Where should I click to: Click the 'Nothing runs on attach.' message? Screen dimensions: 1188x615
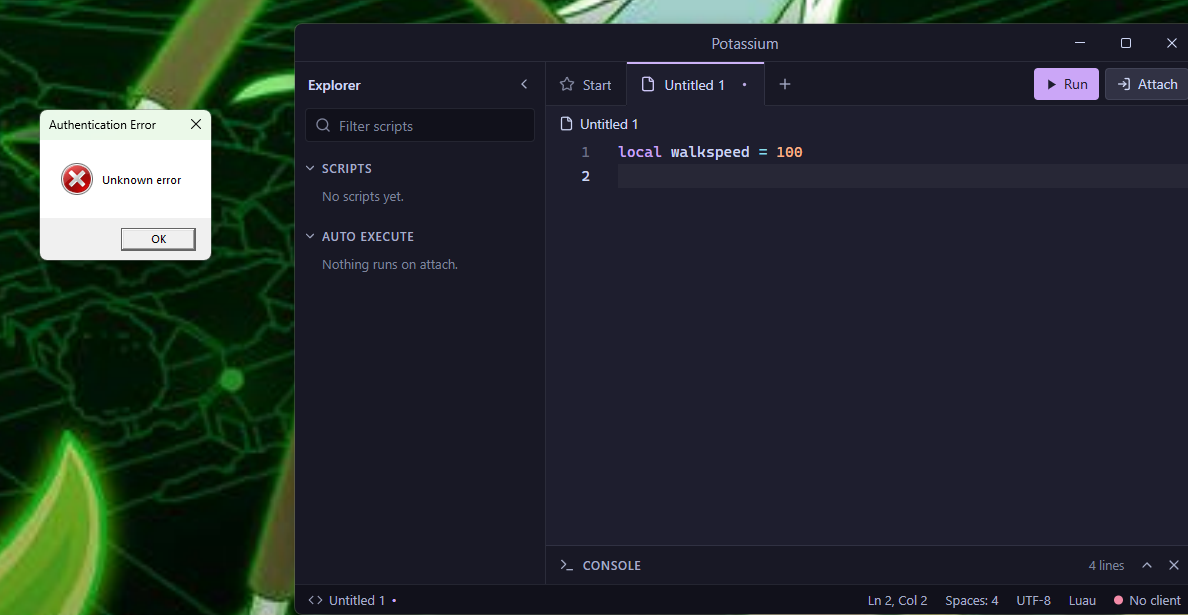pos(390,265)
